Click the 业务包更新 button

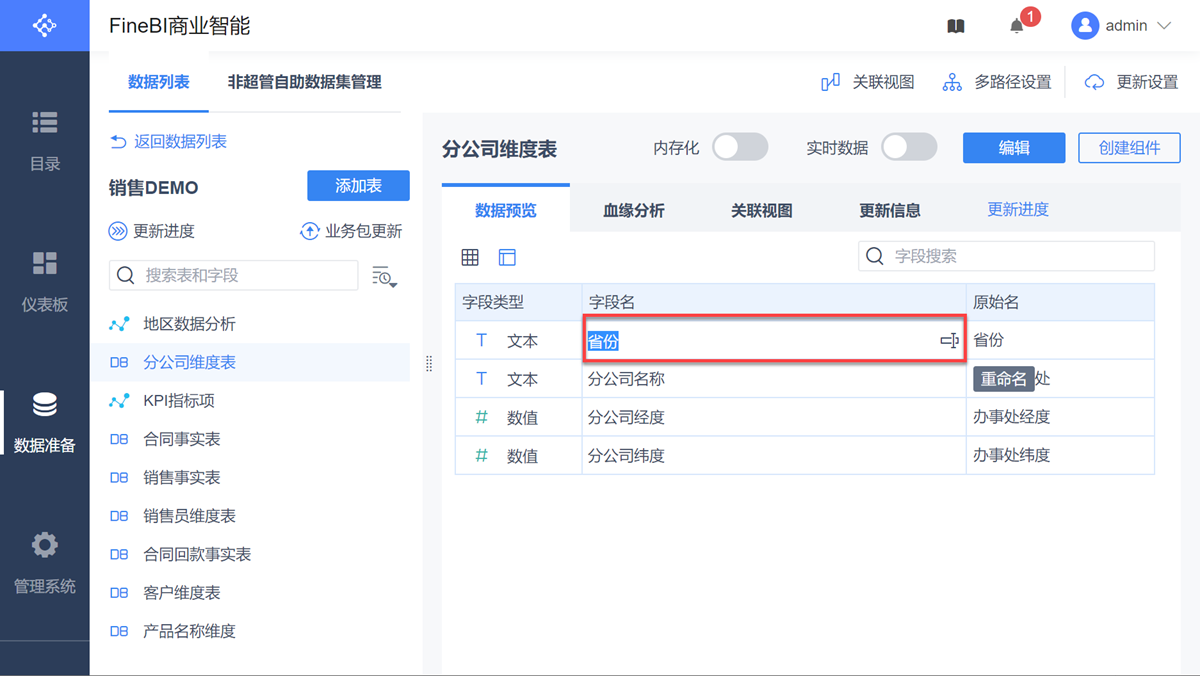tap(351, 231)
